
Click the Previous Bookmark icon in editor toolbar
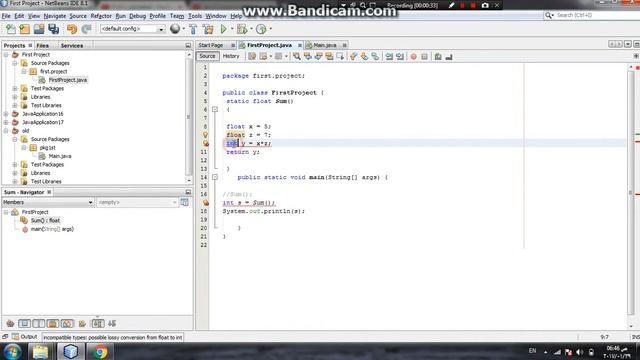(353, 57)
